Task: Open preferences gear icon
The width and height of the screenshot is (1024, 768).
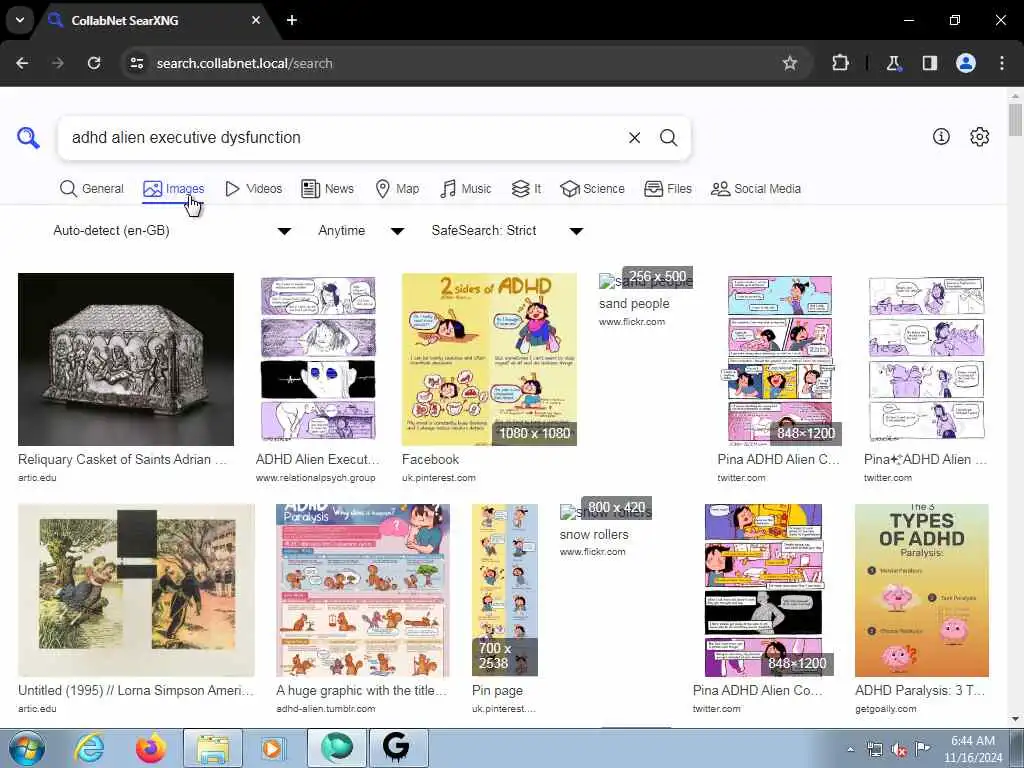Action: [x=979, y=136]
